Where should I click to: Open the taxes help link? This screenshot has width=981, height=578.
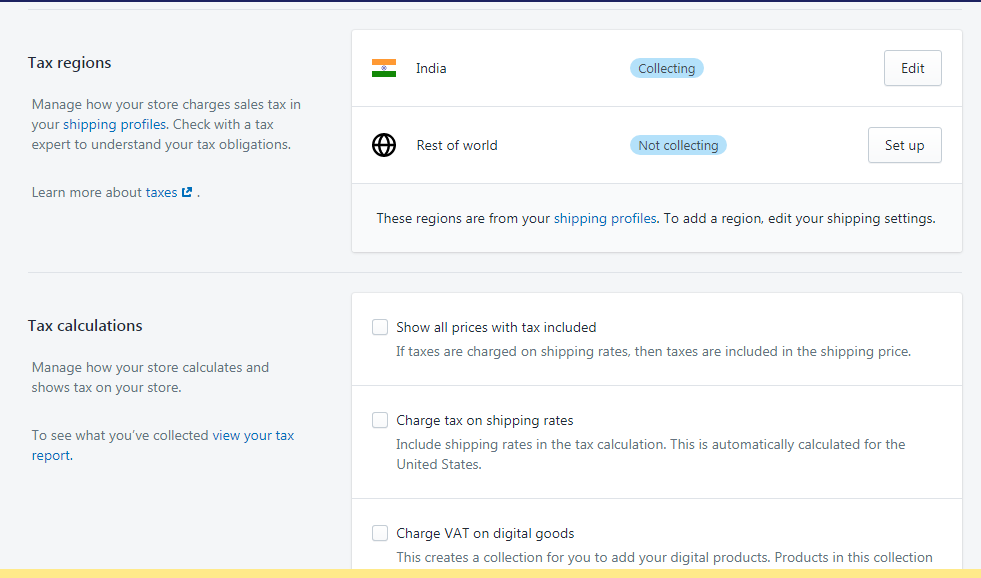coord(161,192)
